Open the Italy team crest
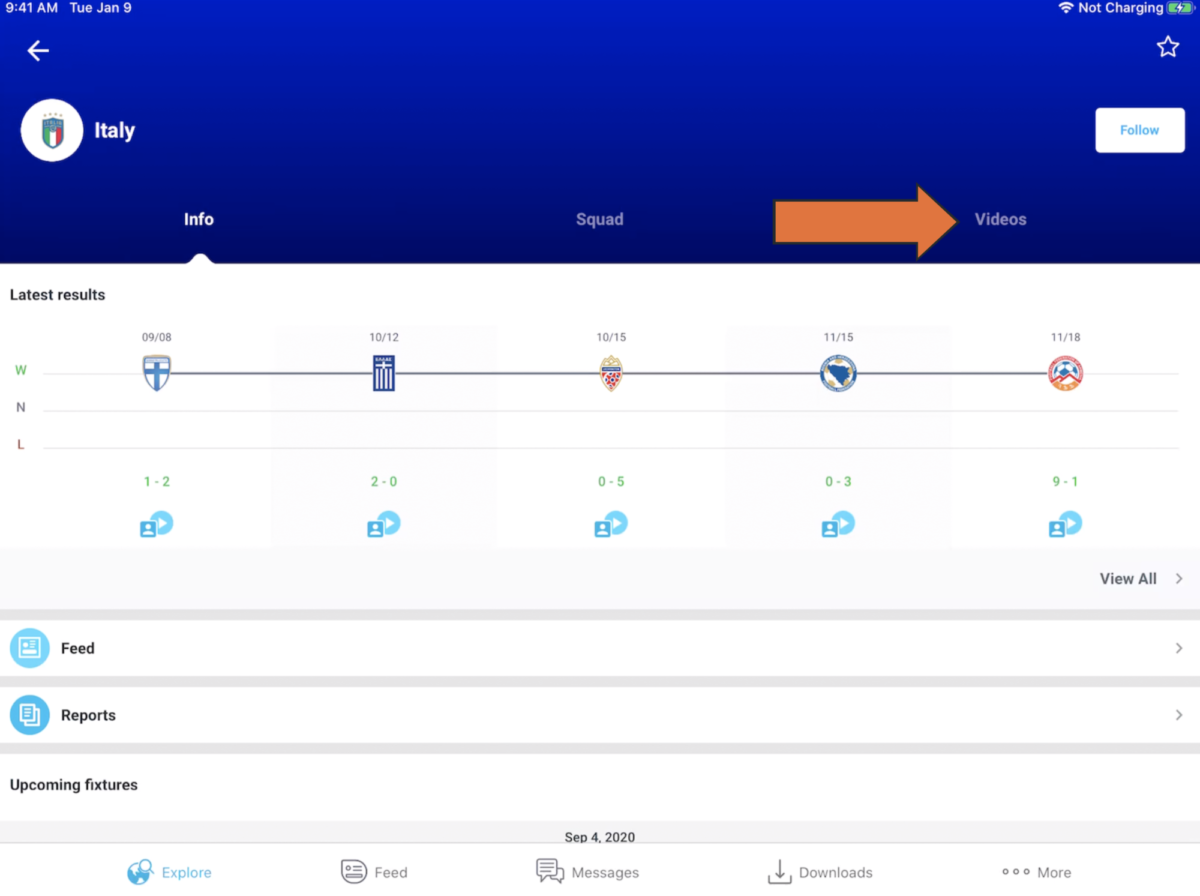Viewport: 1200px width, 896px height. (x=52, y=130)
